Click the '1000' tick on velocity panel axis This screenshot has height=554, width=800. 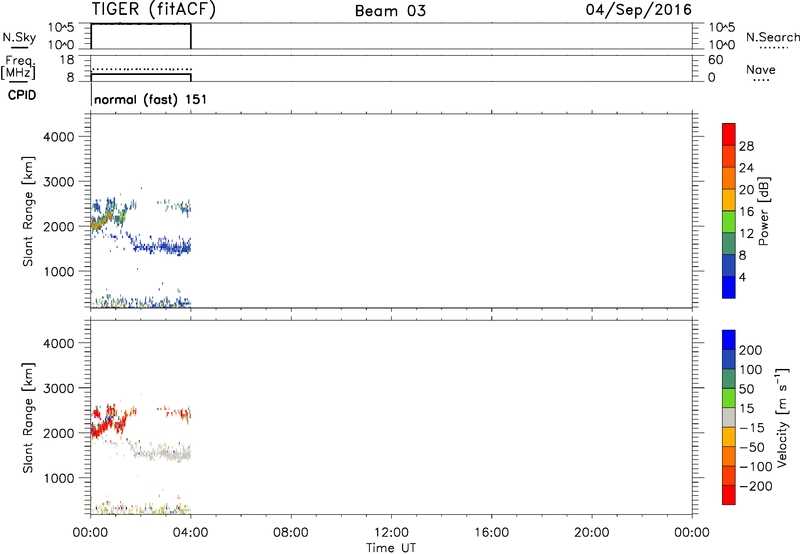coord(59,478)
